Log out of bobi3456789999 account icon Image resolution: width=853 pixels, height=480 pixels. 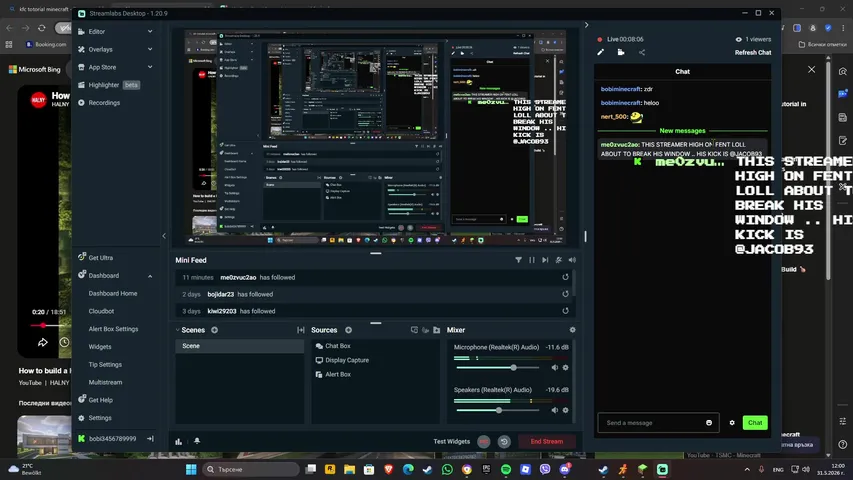point(150,439)
